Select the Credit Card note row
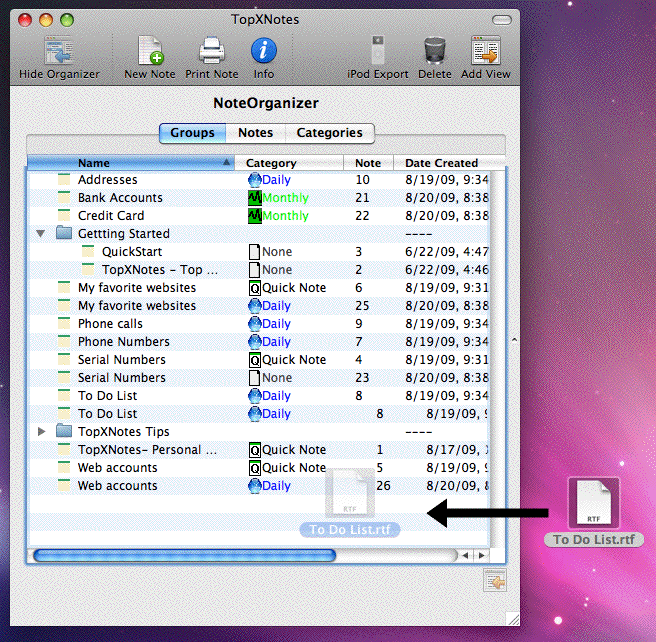The height and width of the screenshot is (642, 656). click(259, 216)
